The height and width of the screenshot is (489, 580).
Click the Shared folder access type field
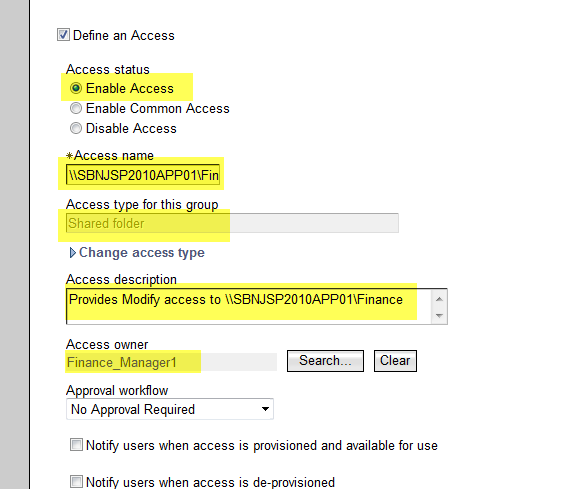coord(232,223)
